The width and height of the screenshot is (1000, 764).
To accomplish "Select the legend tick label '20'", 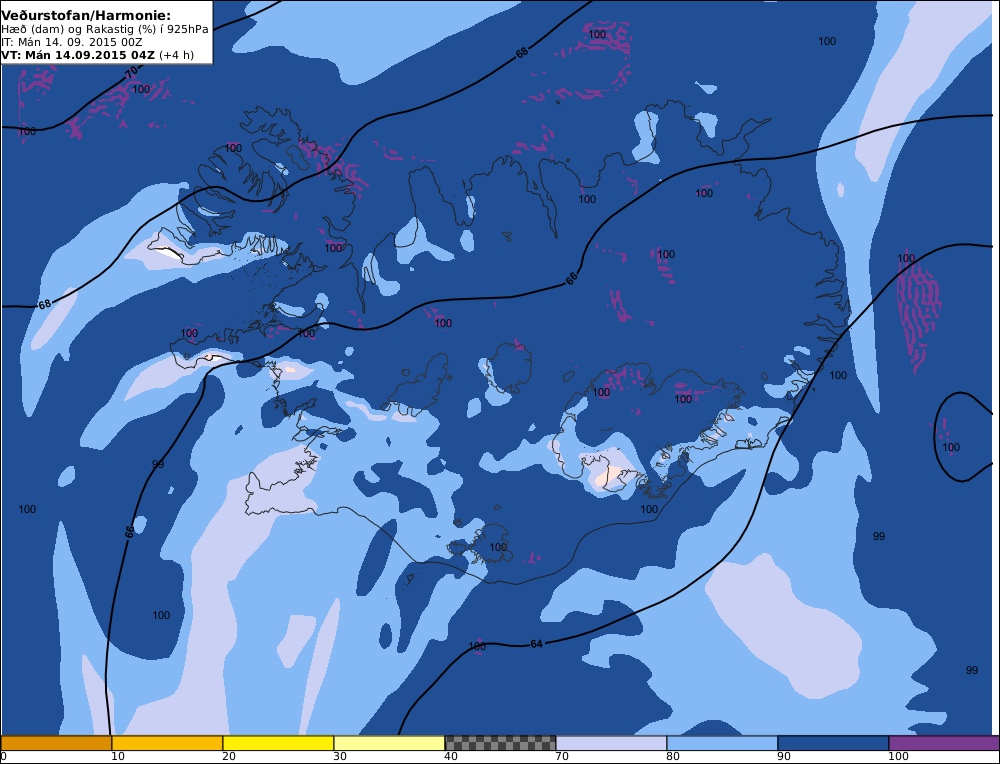I will click(x=229, y=757).
